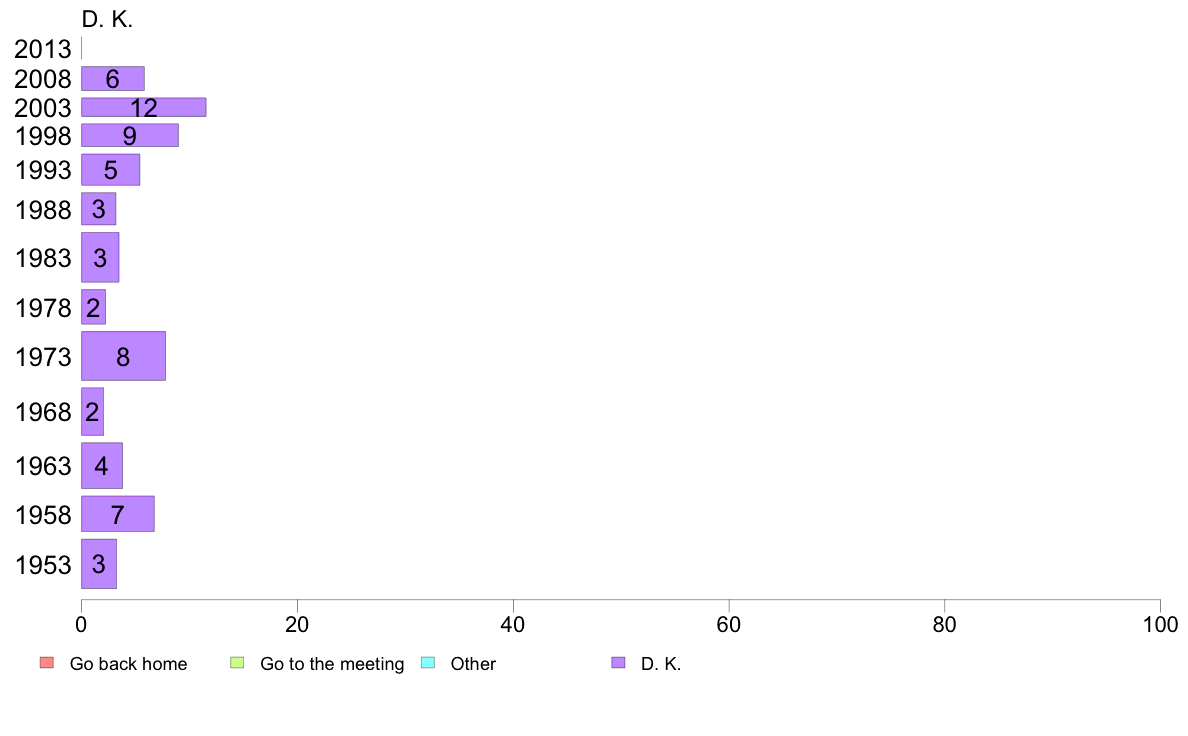Click the red Go back home legend swatch
The image size is (1188, 736).
pyautogui.click(x=47, y=662)
